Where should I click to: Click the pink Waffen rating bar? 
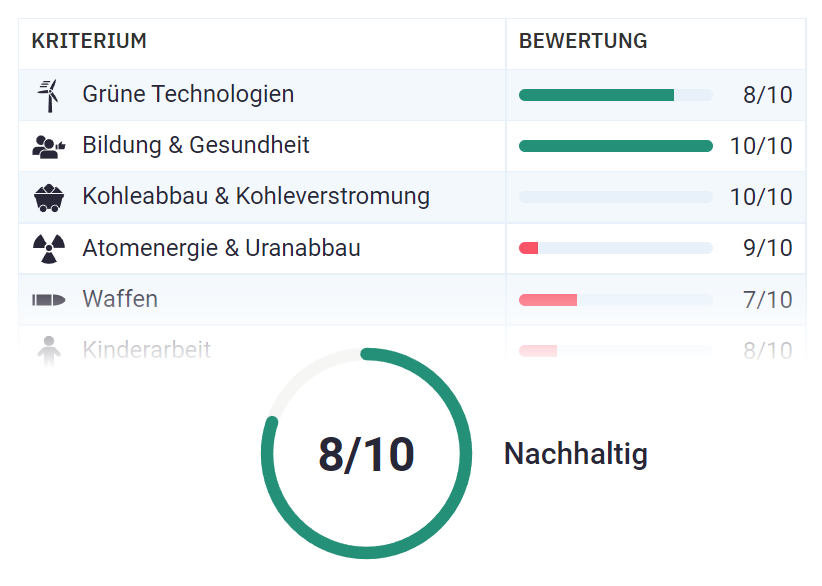[548, 299]
